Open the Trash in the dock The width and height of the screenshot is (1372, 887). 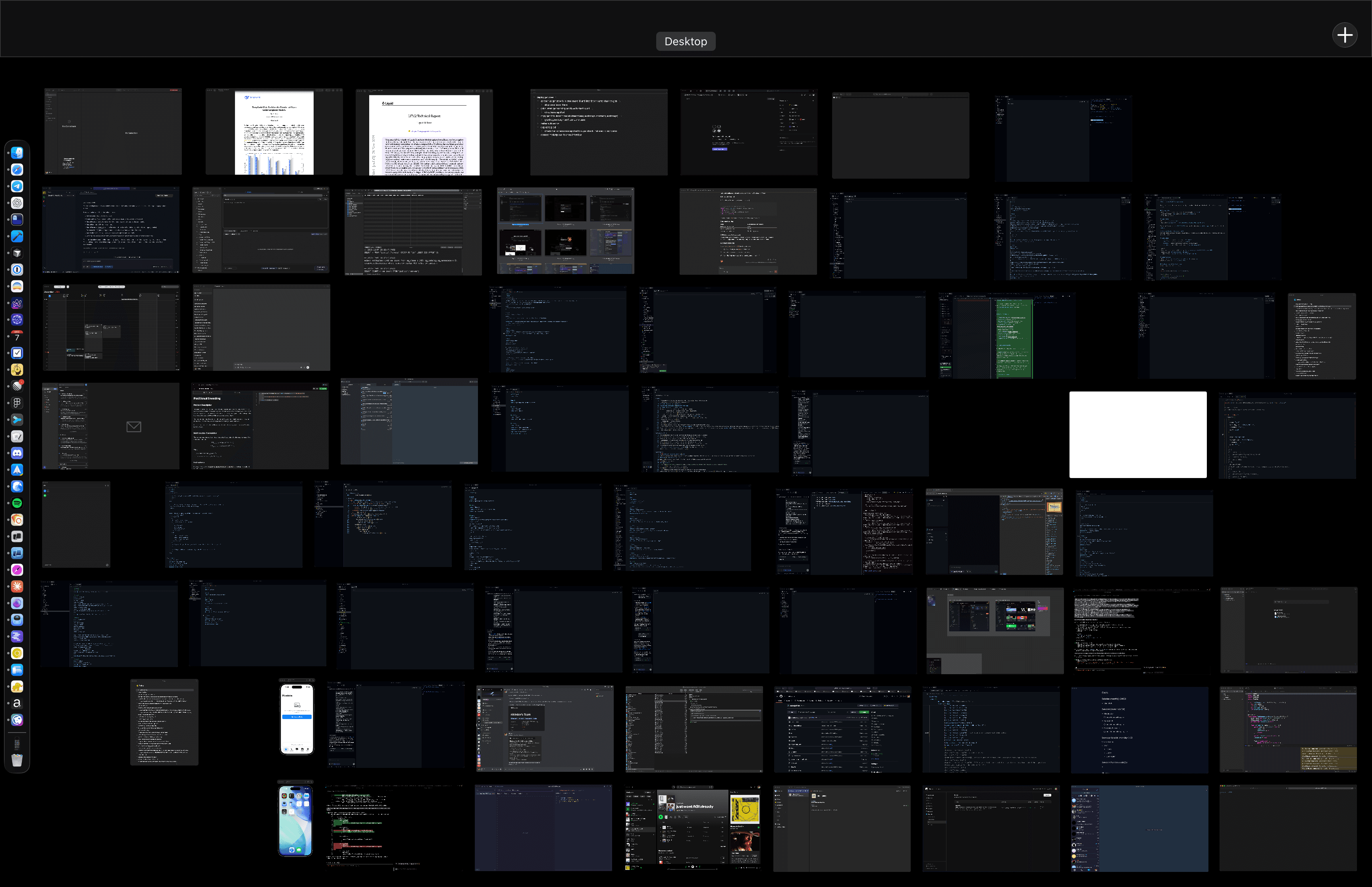coord(17,760)
